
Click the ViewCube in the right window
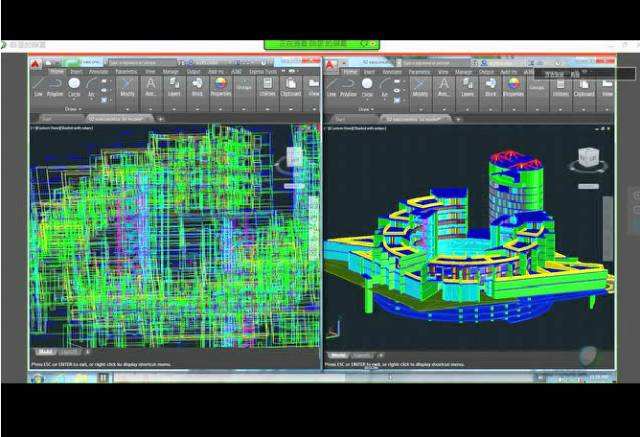click(x=588, y=157)
